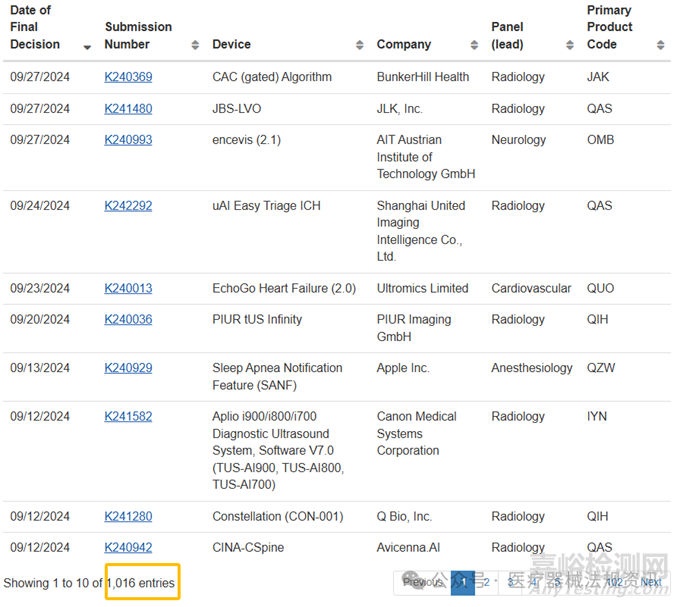
Task: Go to Previous page
Action: (422, 582)
